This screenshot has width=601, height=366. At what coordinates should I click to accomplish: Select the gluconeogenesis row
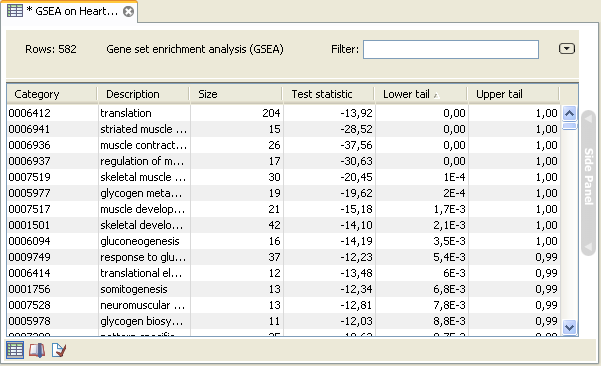coord(283,241)
